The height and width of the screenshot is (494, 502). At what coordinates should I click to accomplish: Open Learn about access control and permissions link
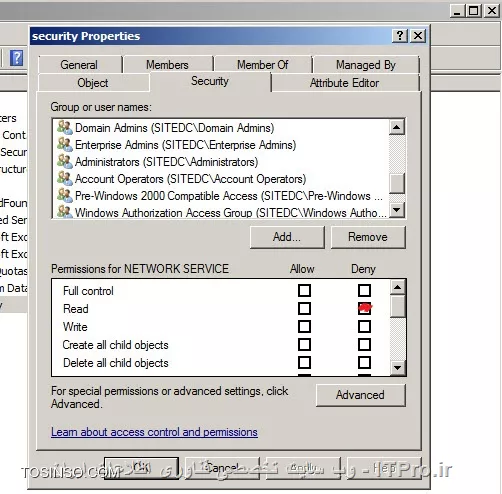(154, 432)
